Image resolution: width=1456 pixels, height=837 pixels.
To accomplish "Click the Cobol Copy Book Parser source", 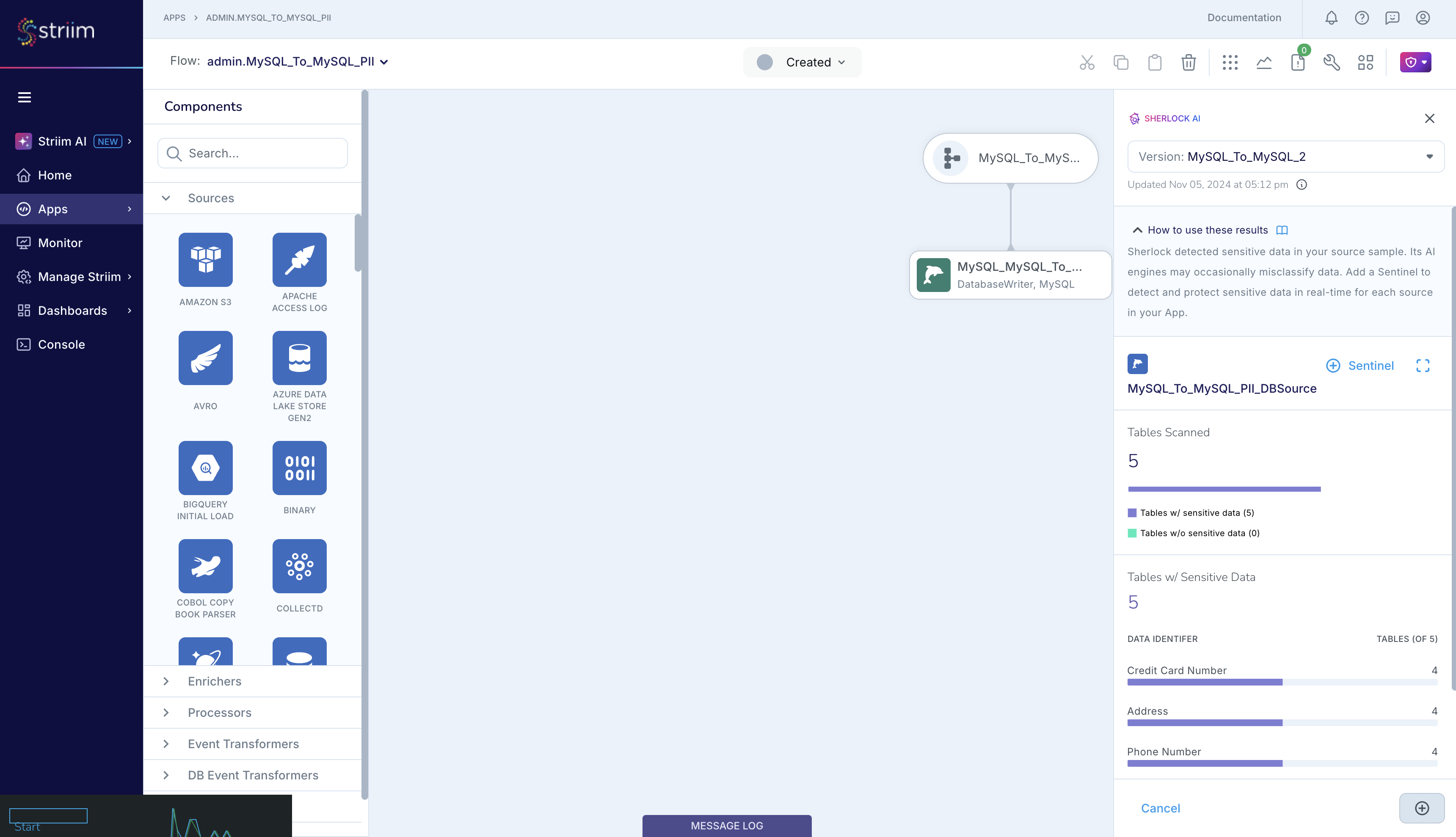I will (x=204, y=566).
